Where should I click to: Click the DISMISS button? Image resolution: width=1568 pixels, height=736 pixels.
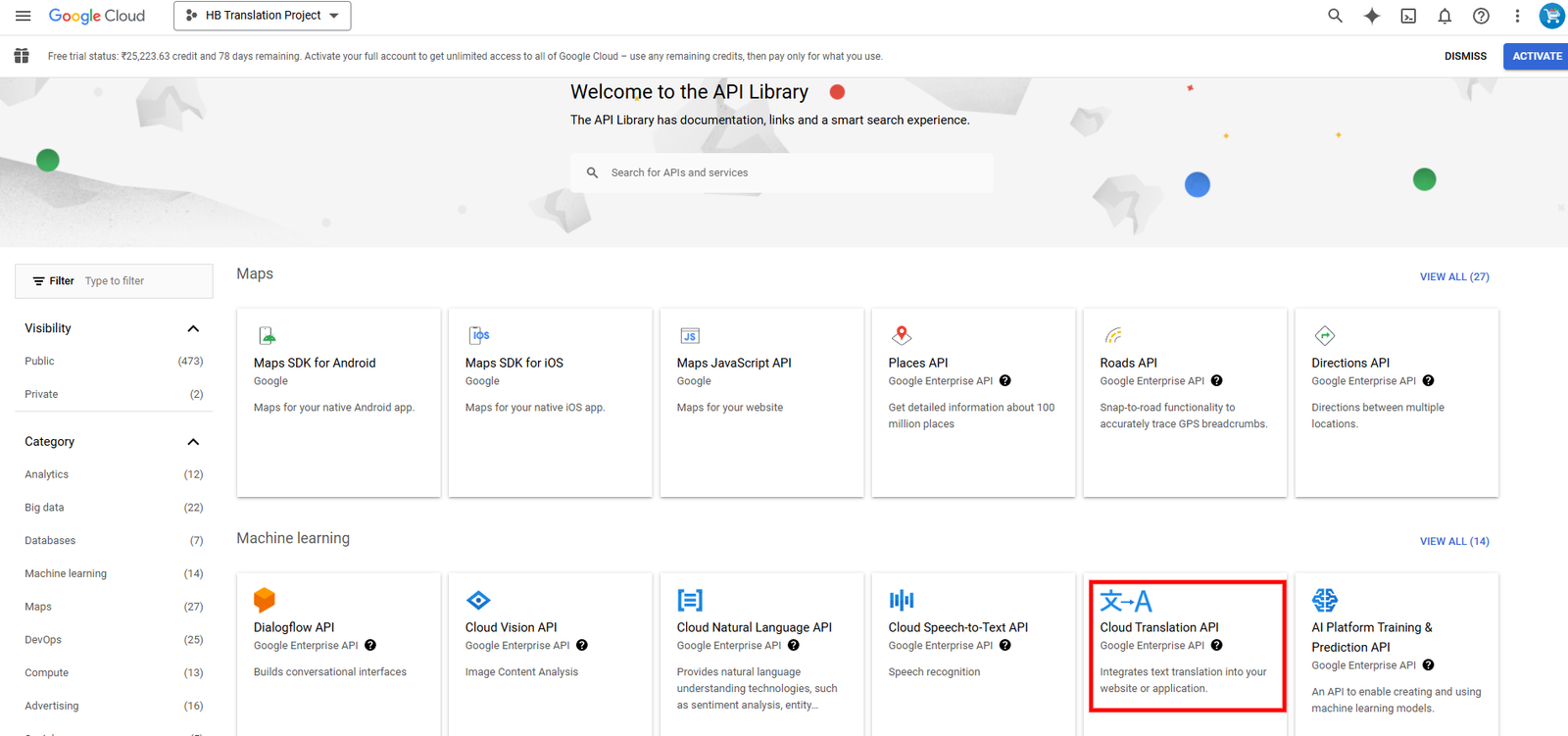[1465, 57]
